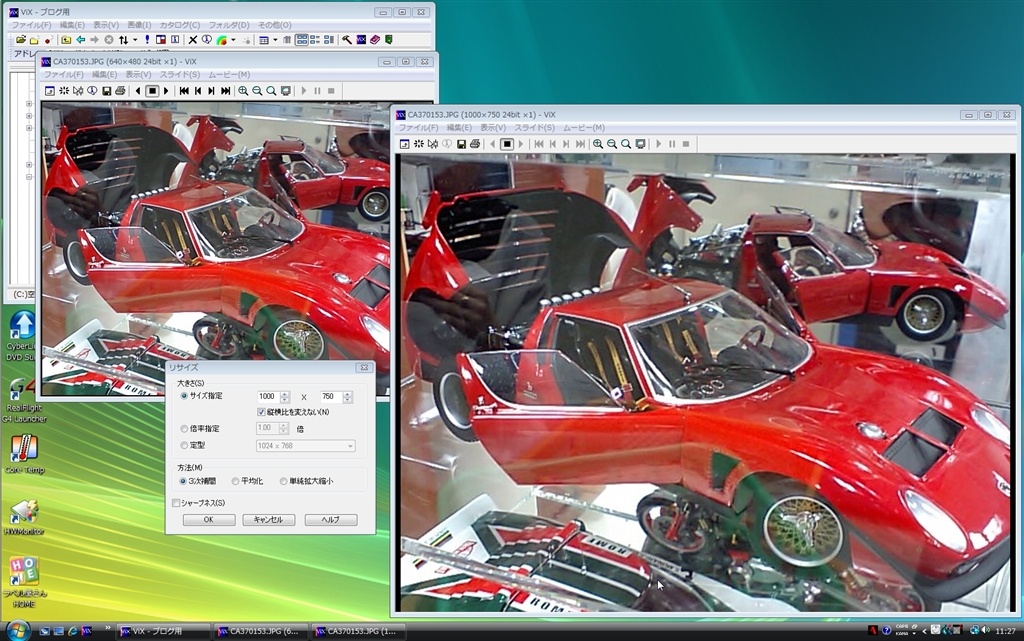The image size is (1024, 641).
Task: Open the カタログ menu
Action: click(180, 25)
